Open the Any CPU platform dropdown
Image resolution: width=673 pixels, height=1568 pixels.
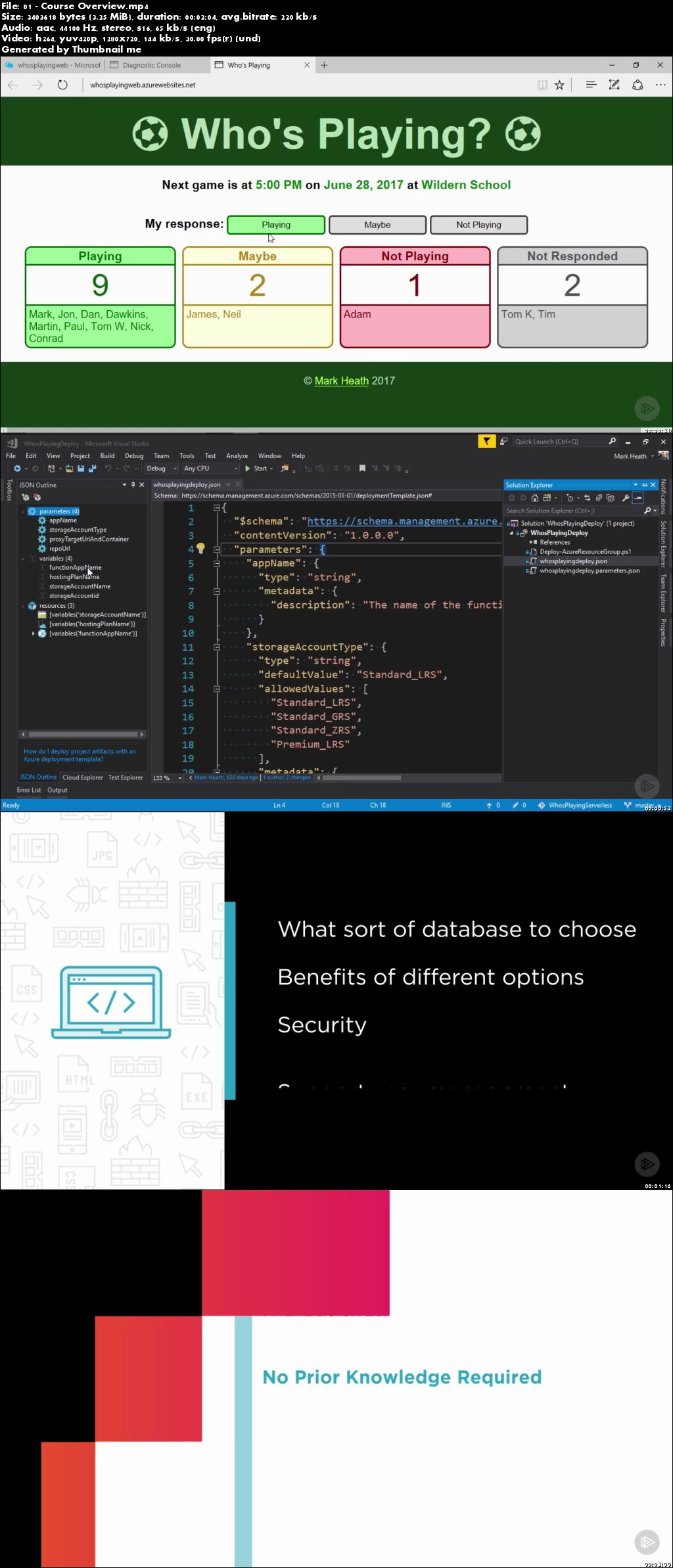[211, 469]
